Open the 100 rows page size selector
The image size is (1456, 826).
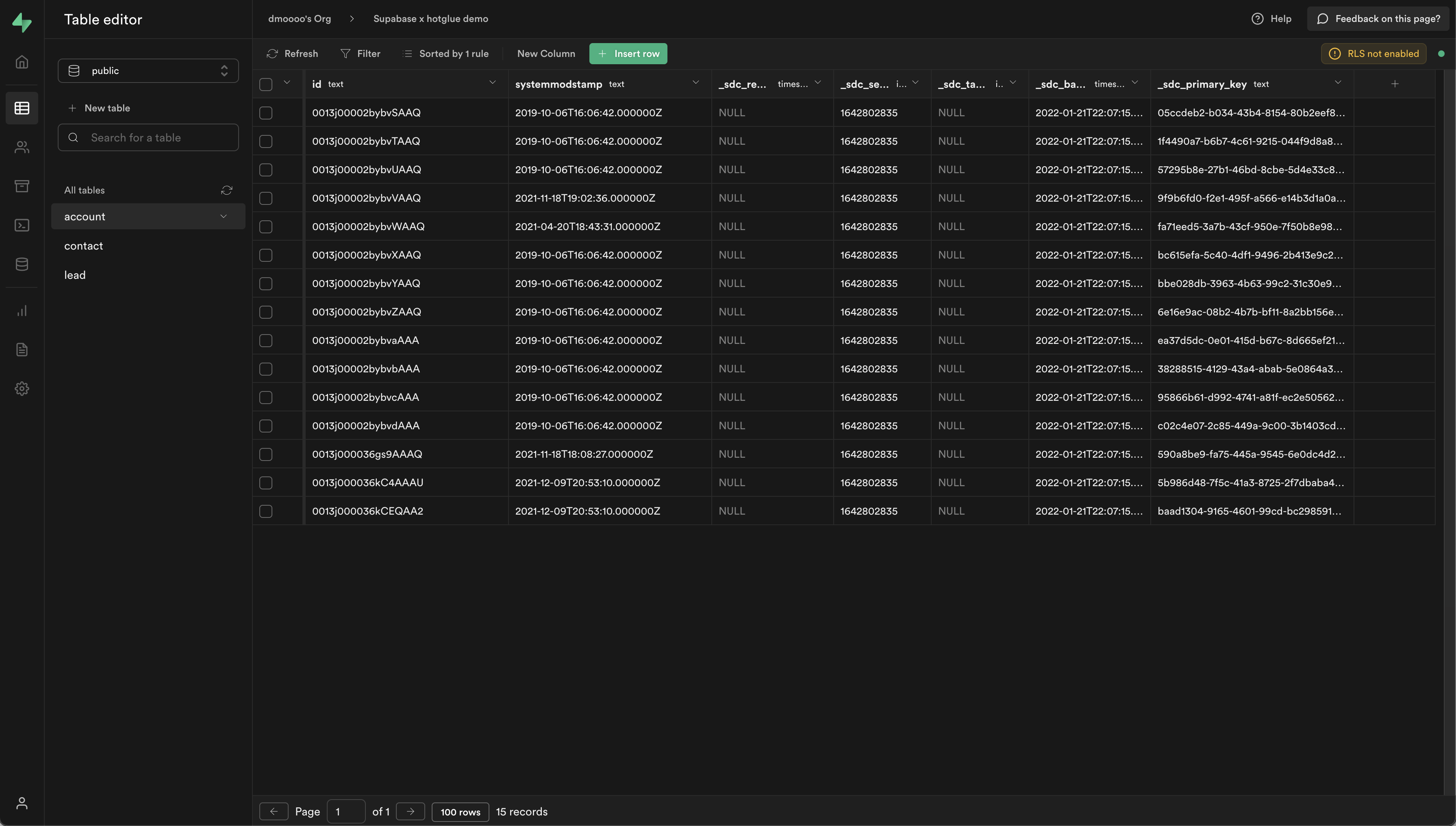tap(460, 812)
